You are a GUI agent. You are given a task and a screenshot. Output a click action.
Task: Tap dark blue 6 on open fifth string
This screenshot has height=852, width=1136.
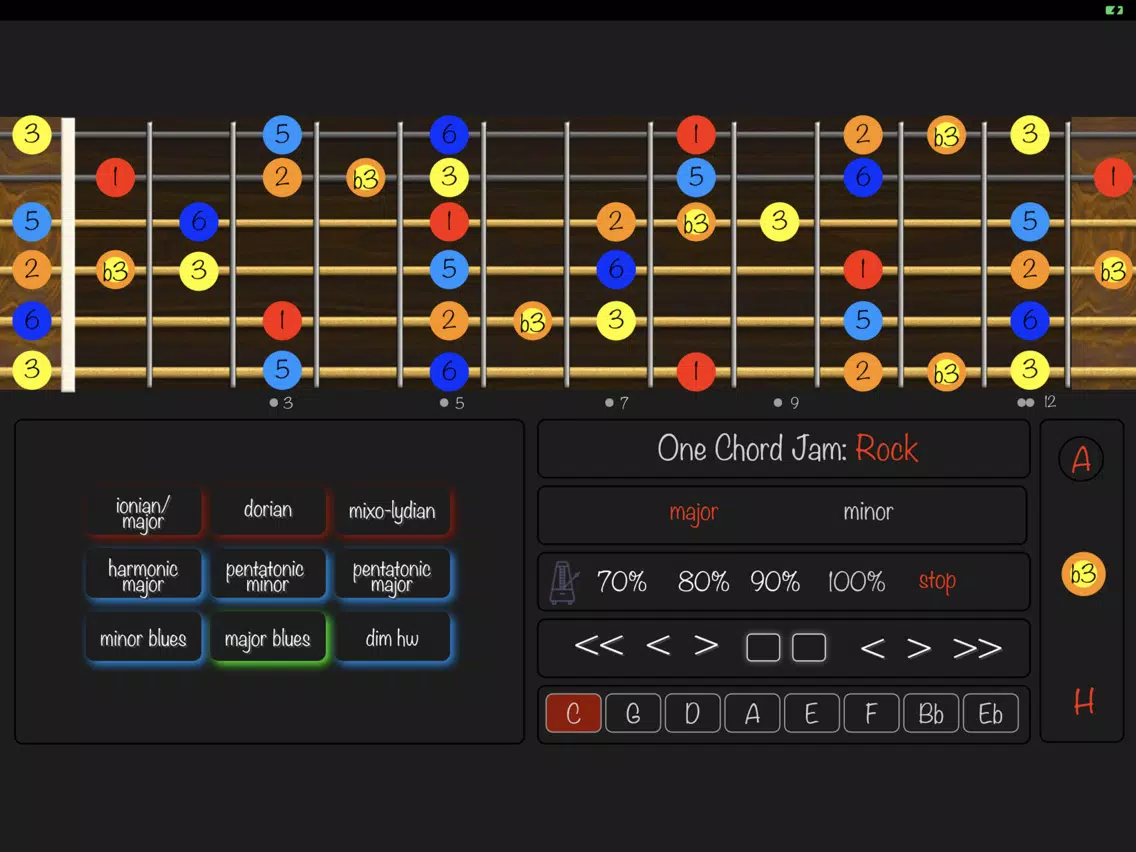[x=32, y=320]
